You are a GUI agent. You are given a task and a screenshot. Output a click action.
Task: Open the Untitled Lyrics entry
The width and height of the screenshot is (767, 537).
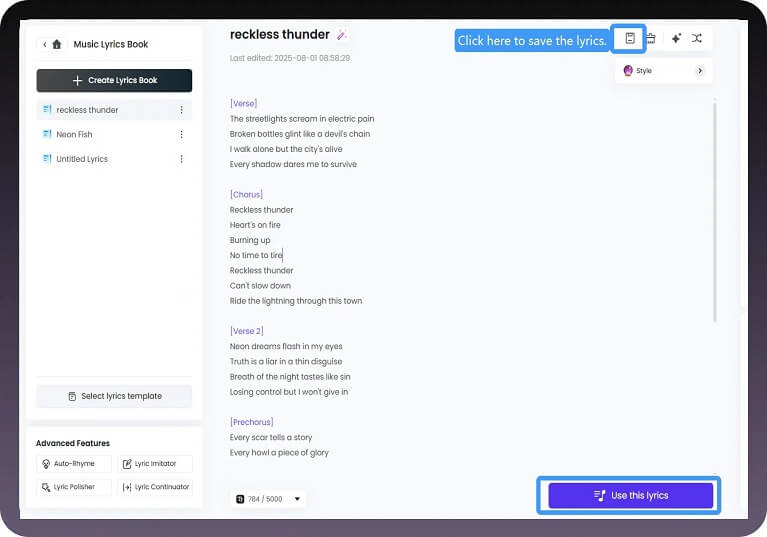pyautogui.click(x=81, y=159)
